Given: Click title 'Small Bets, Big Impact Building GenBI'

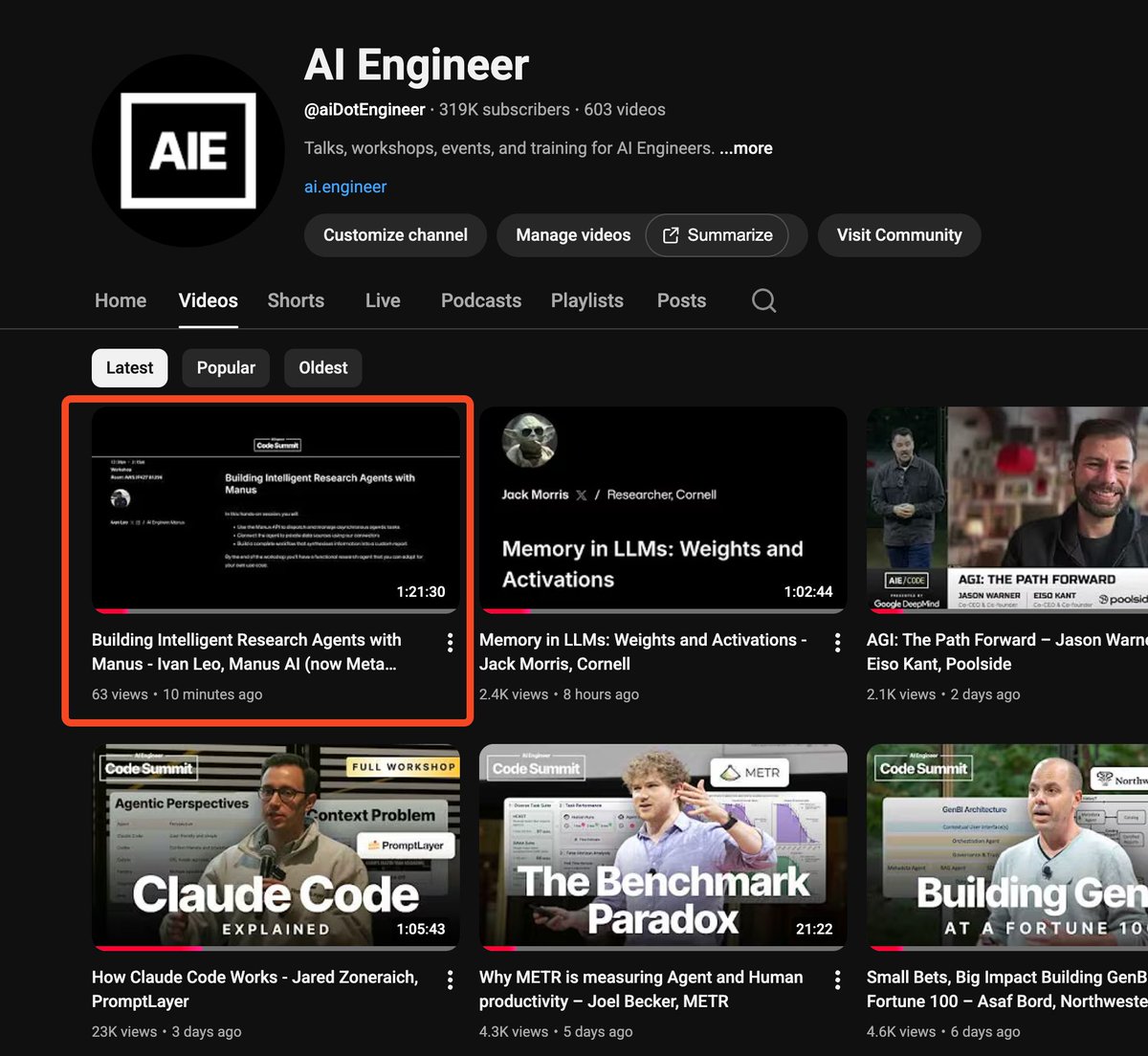Looking at the screenshot, I should coord(1006,989).
